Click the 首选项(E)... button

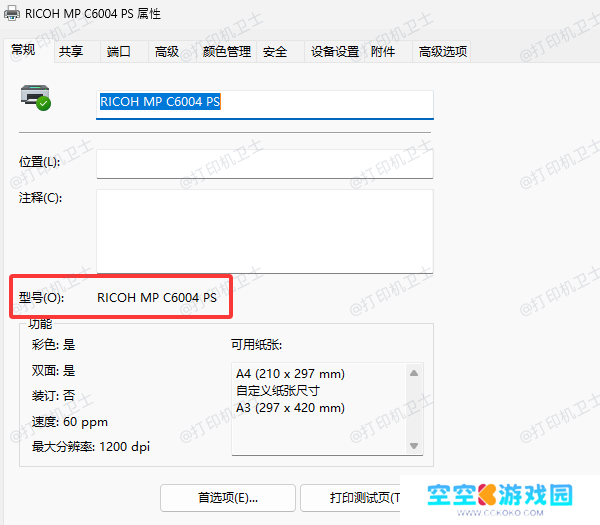[228, 498]
